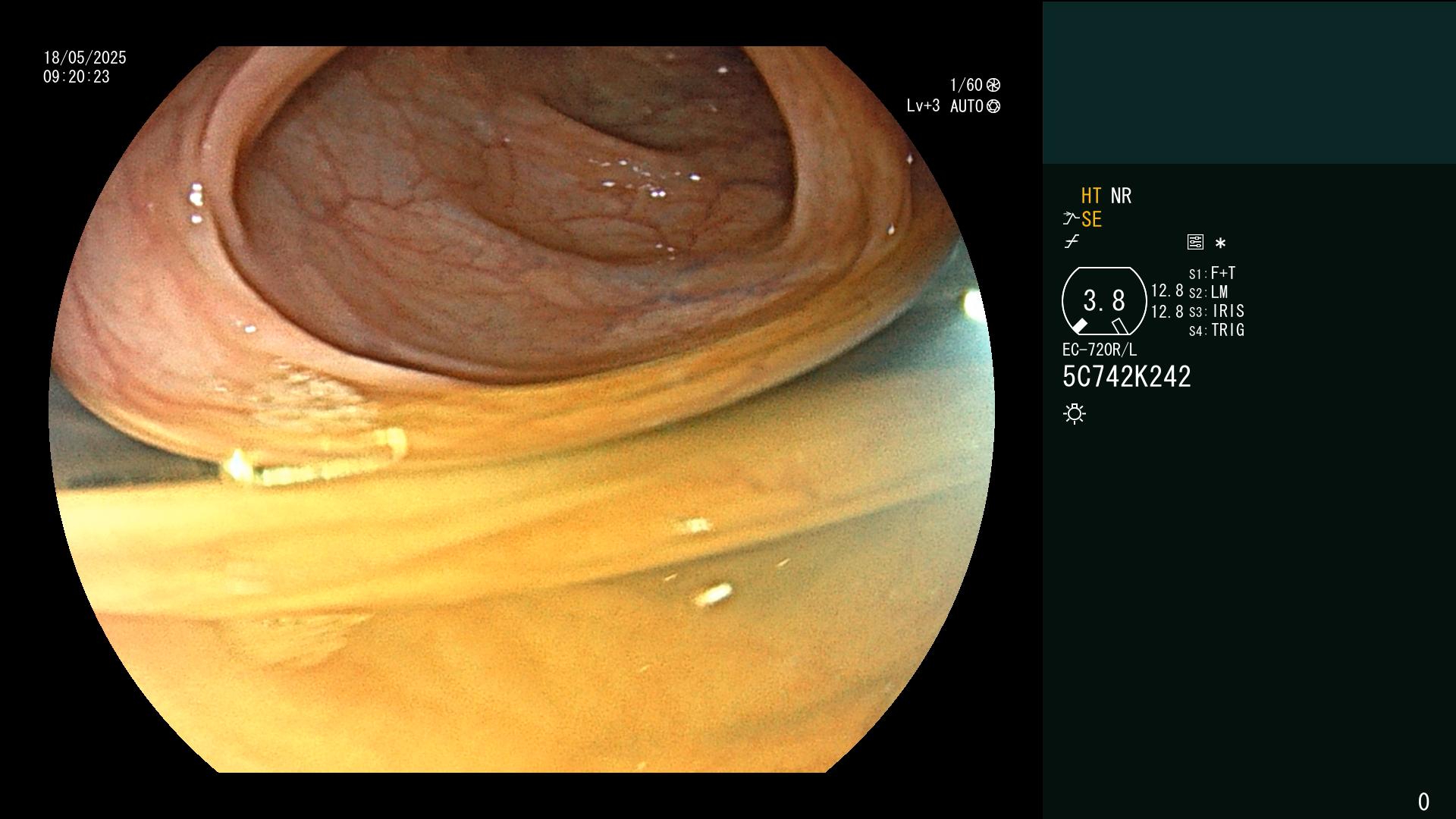
Task: Click the shutter speed fan icon
Action: (x=993, y=85)
